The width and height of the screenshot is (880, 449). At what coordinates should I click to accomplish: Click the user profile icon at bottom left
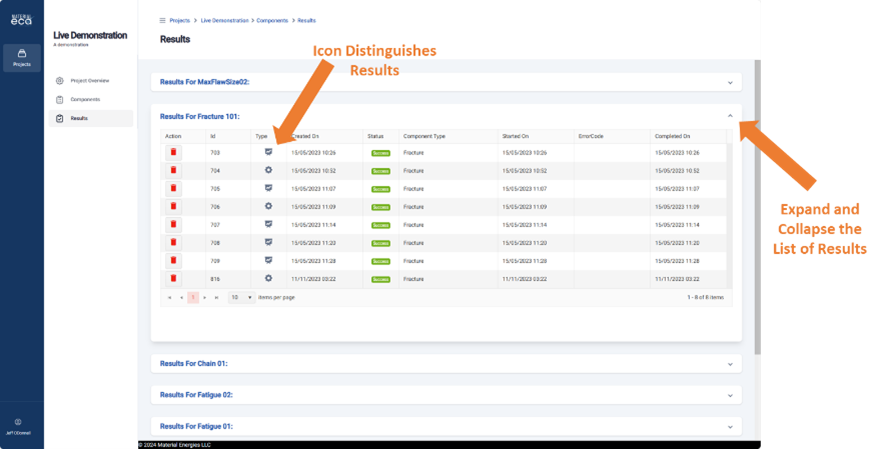pyautogui.click(x=18, y=422)
